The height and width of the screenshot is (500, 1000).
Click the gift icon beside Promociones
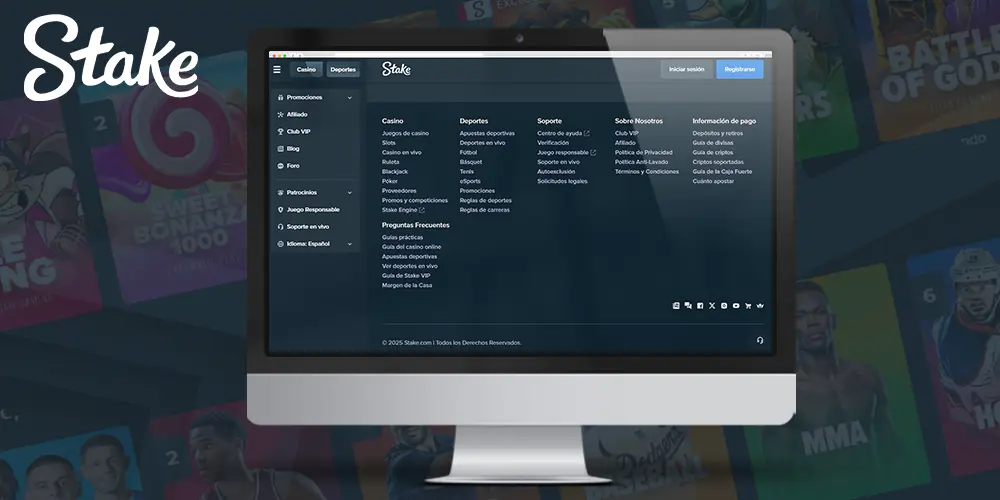(x=281, y=98)
